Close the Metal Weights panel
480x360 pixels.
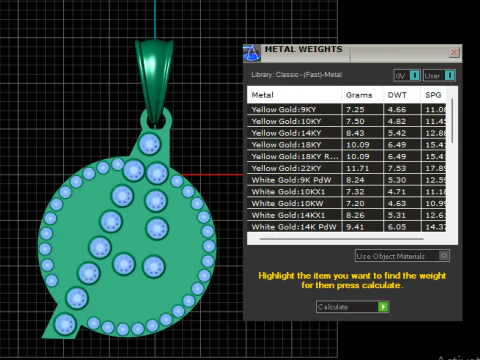[x=454, y=52]
